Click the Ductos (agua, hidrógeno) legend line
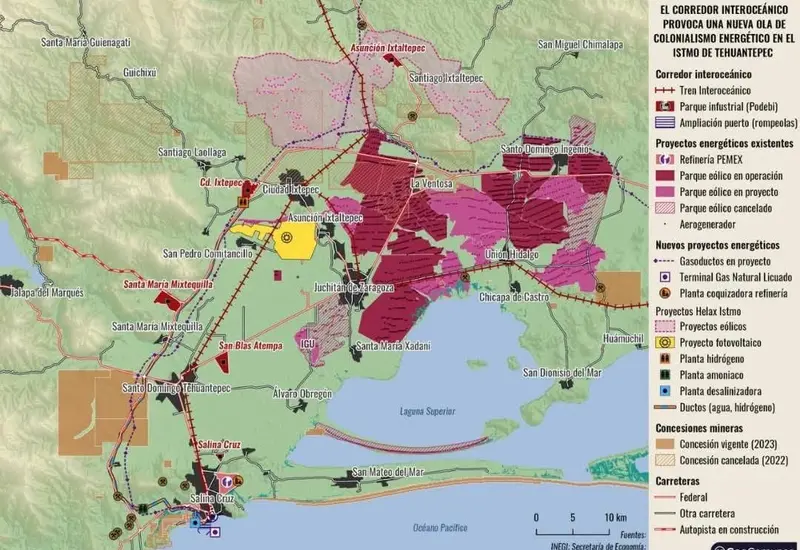800x550 pixels. click(x=665, y=408)
